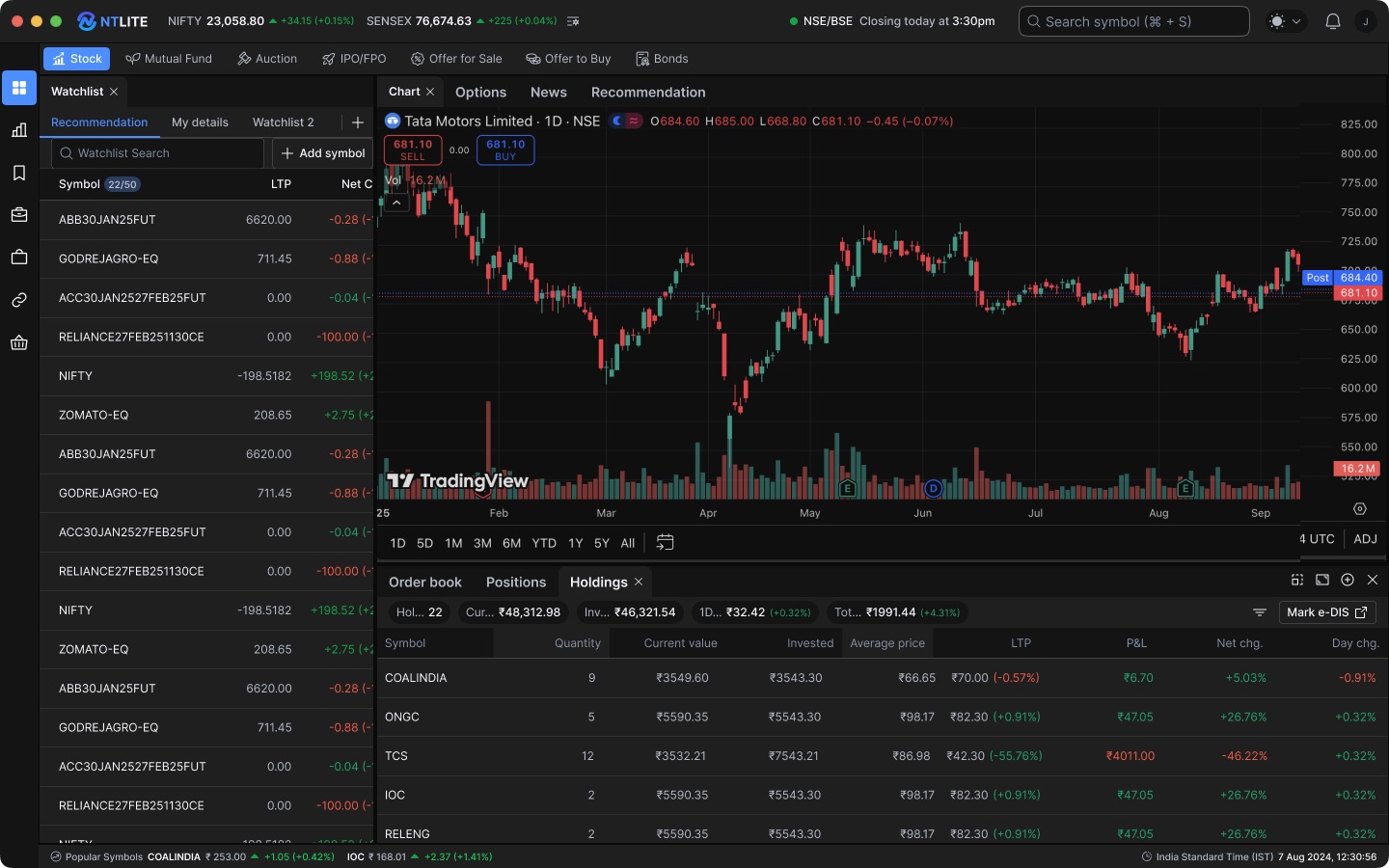Focus the Search symbol box
Screen dimensions: 1389x868
tap(1133, 21)
